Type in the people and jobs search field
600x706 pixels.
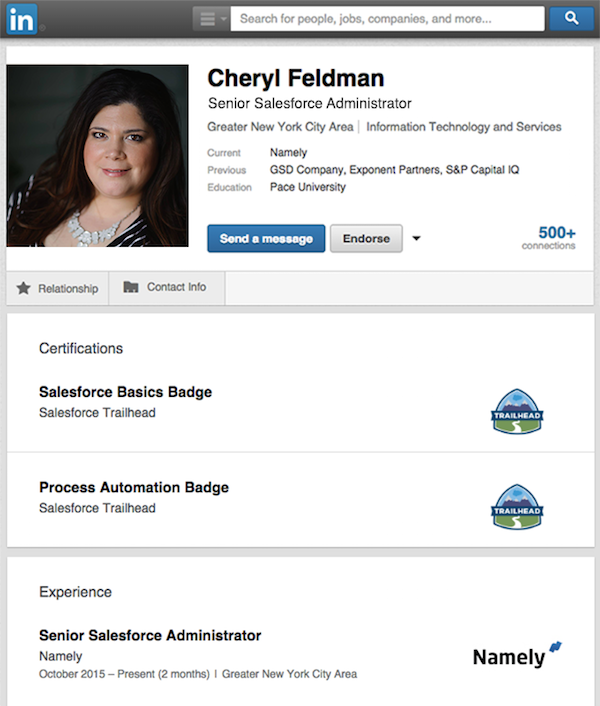pyautogui.click(x=390, y=18)
